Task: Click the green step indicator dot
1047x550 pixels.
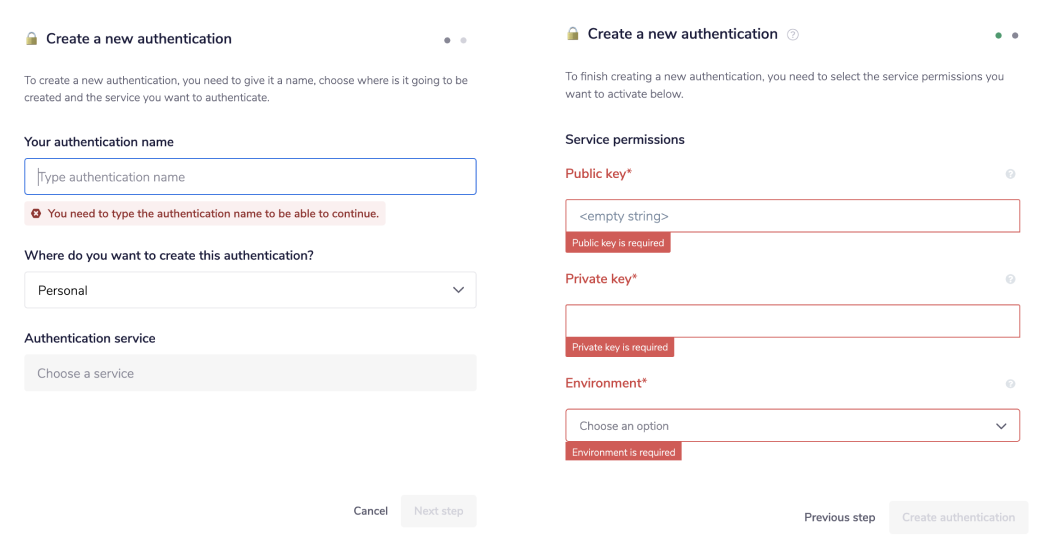Action: pyautogui.click(x=998, y=35)
